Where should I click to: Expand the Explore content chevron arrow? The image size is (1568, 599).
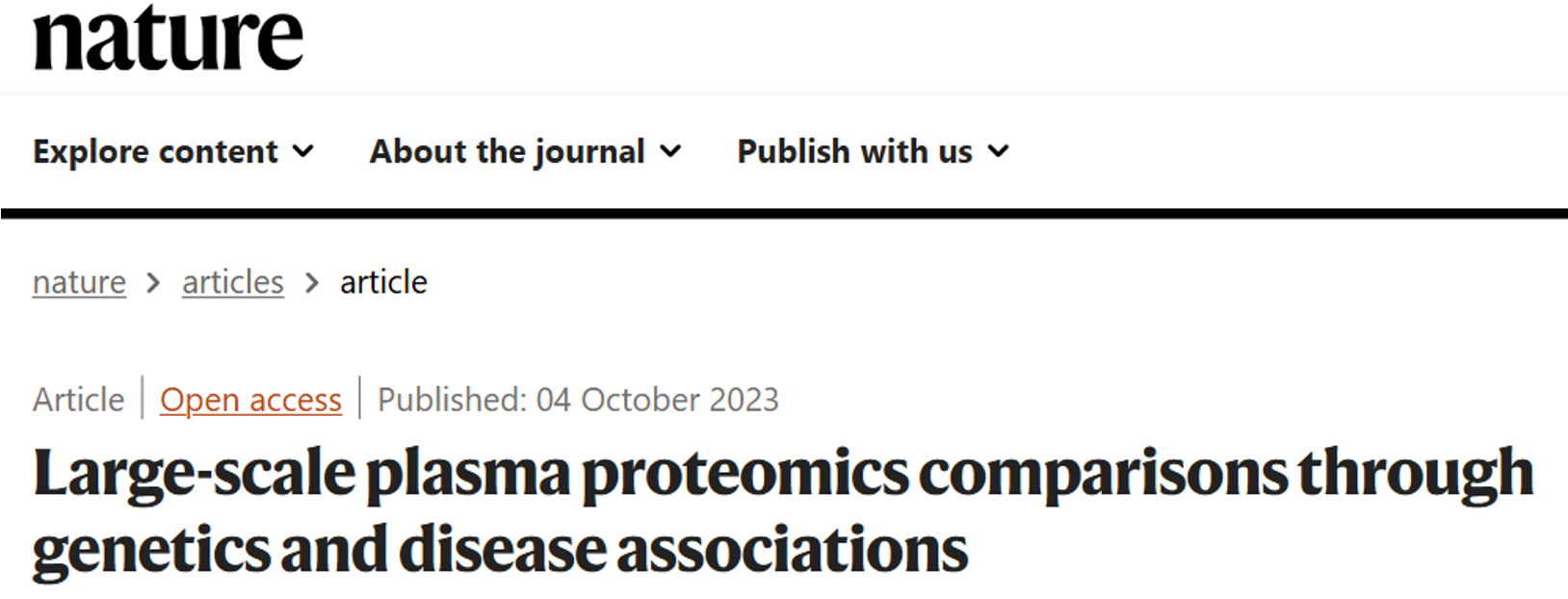(303, 151)
